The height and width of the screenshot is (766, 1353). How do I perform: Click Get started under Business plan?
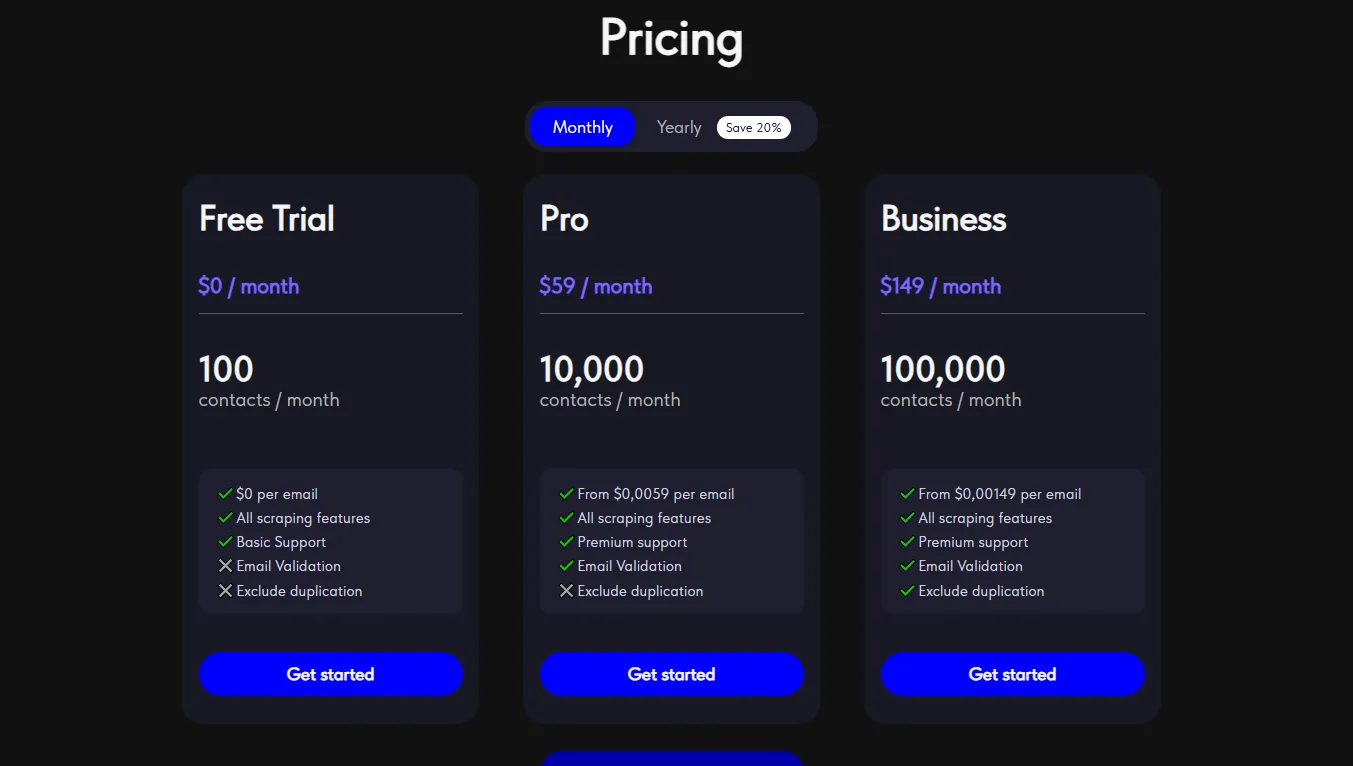(1012, 674)
